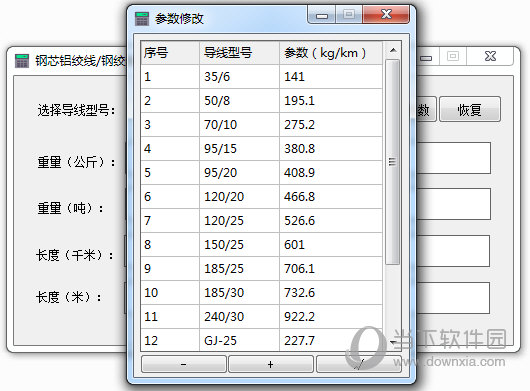Click parameter value 195.1

[331, 101]
